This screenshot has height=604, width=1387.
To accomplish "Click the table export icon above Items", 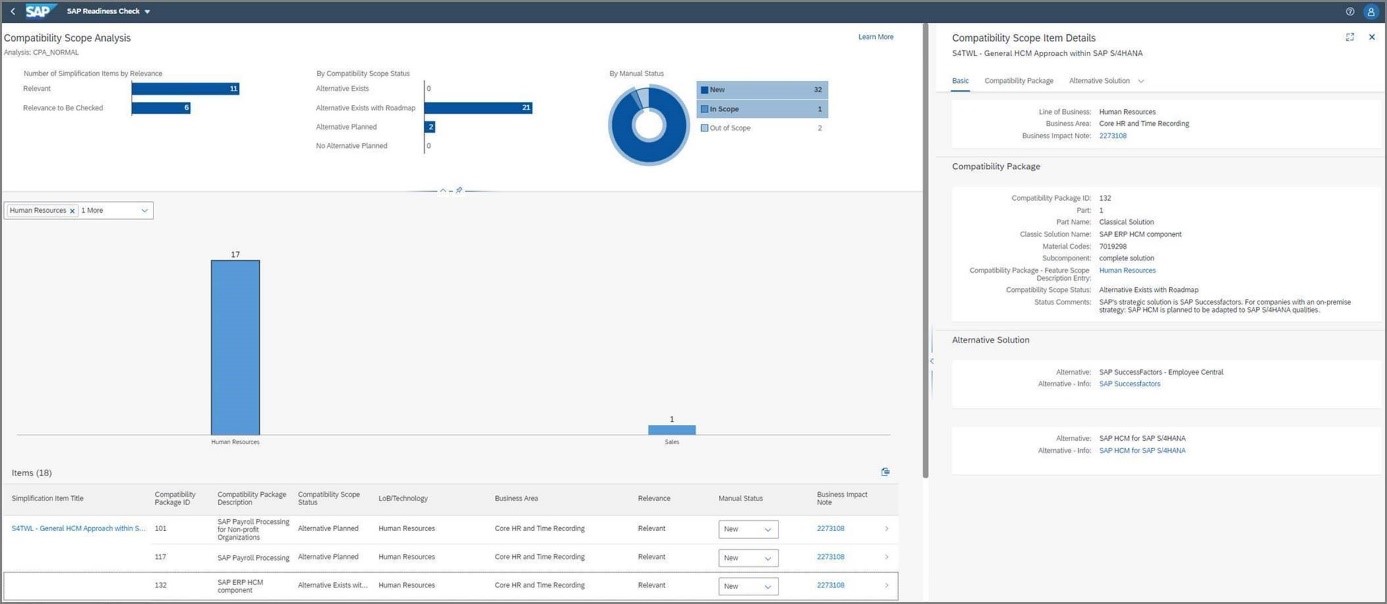I will [x=885, y=472].
